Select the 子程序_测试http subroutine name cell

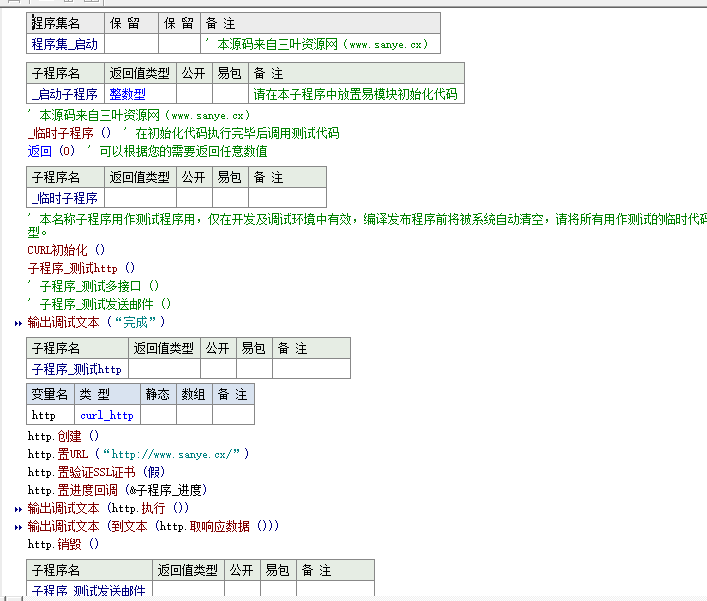(77, 370)
